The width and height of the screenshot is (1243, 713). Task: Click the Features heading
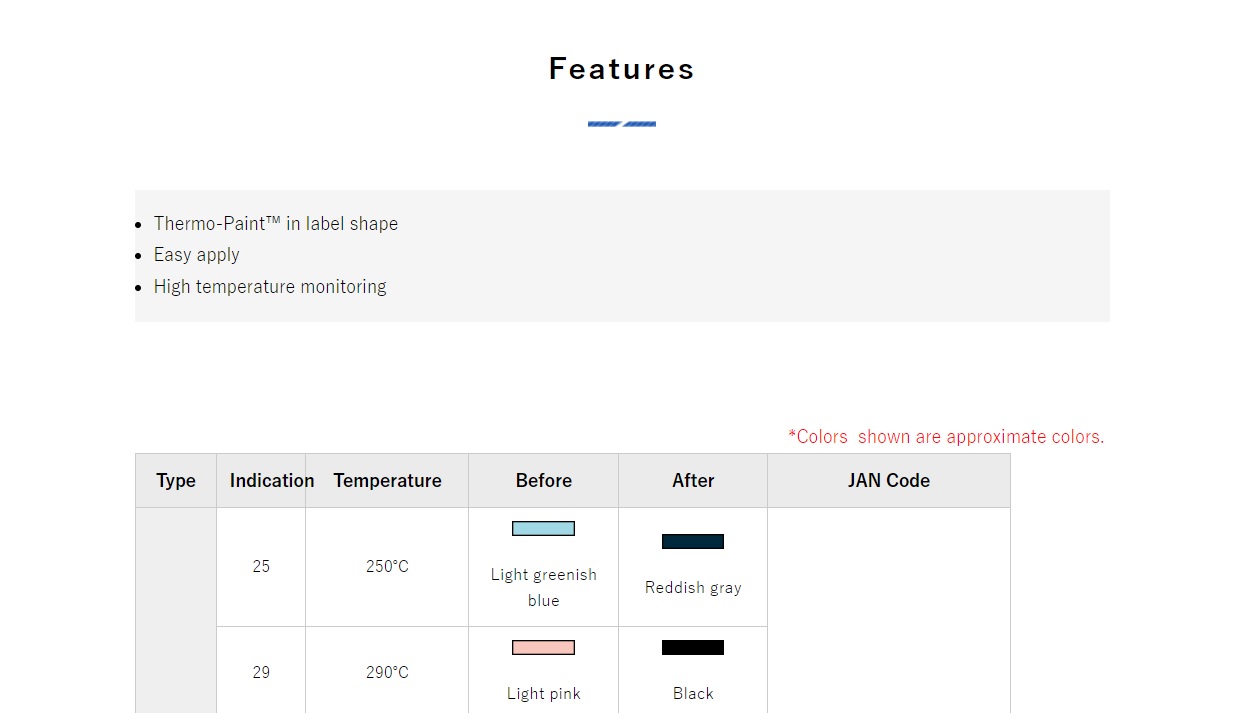click(621, 69)
